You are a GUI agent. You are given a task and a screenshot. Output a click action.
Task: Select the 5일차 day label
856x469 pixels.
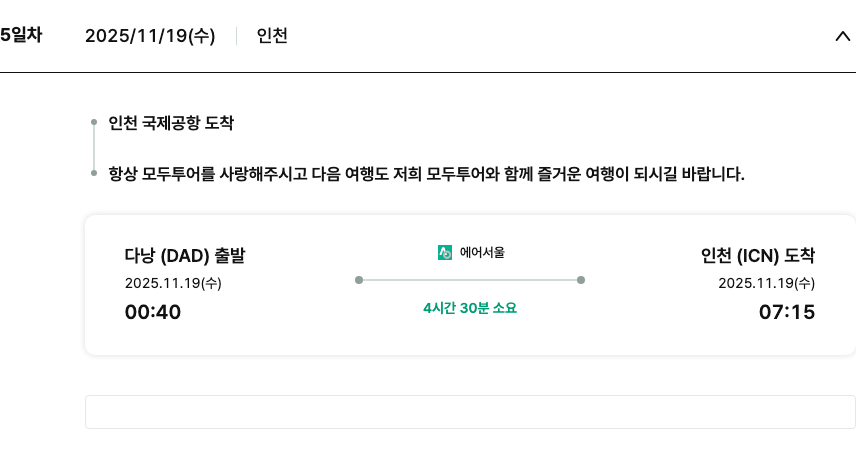tap(21, 35)
